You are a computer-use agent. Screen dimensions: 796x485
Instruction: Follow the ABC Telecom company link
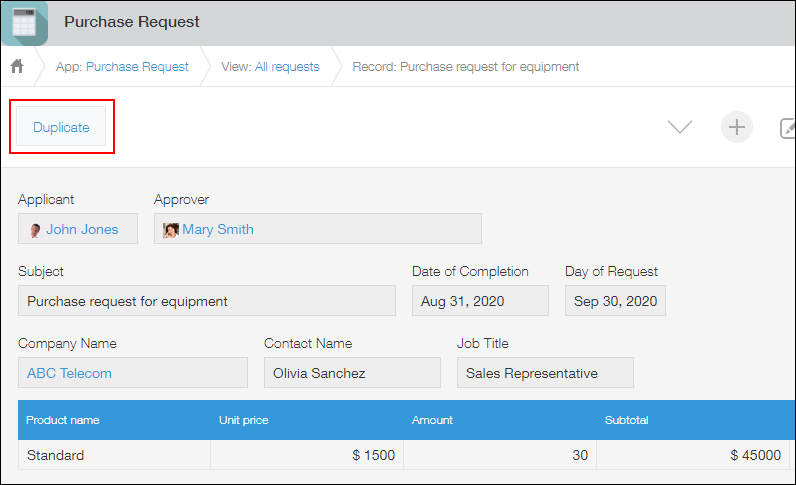[69, 373]
